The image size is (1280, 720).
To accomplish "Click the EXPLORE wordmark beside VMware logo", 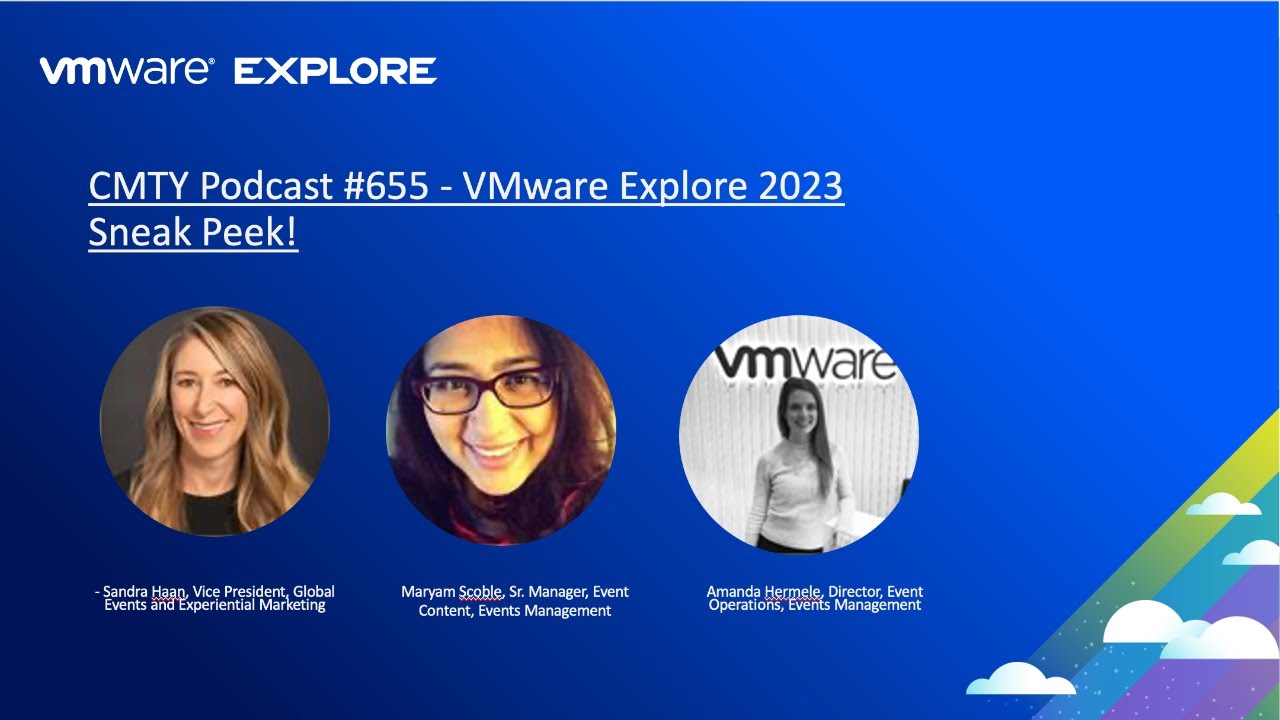I will point(335,71).
